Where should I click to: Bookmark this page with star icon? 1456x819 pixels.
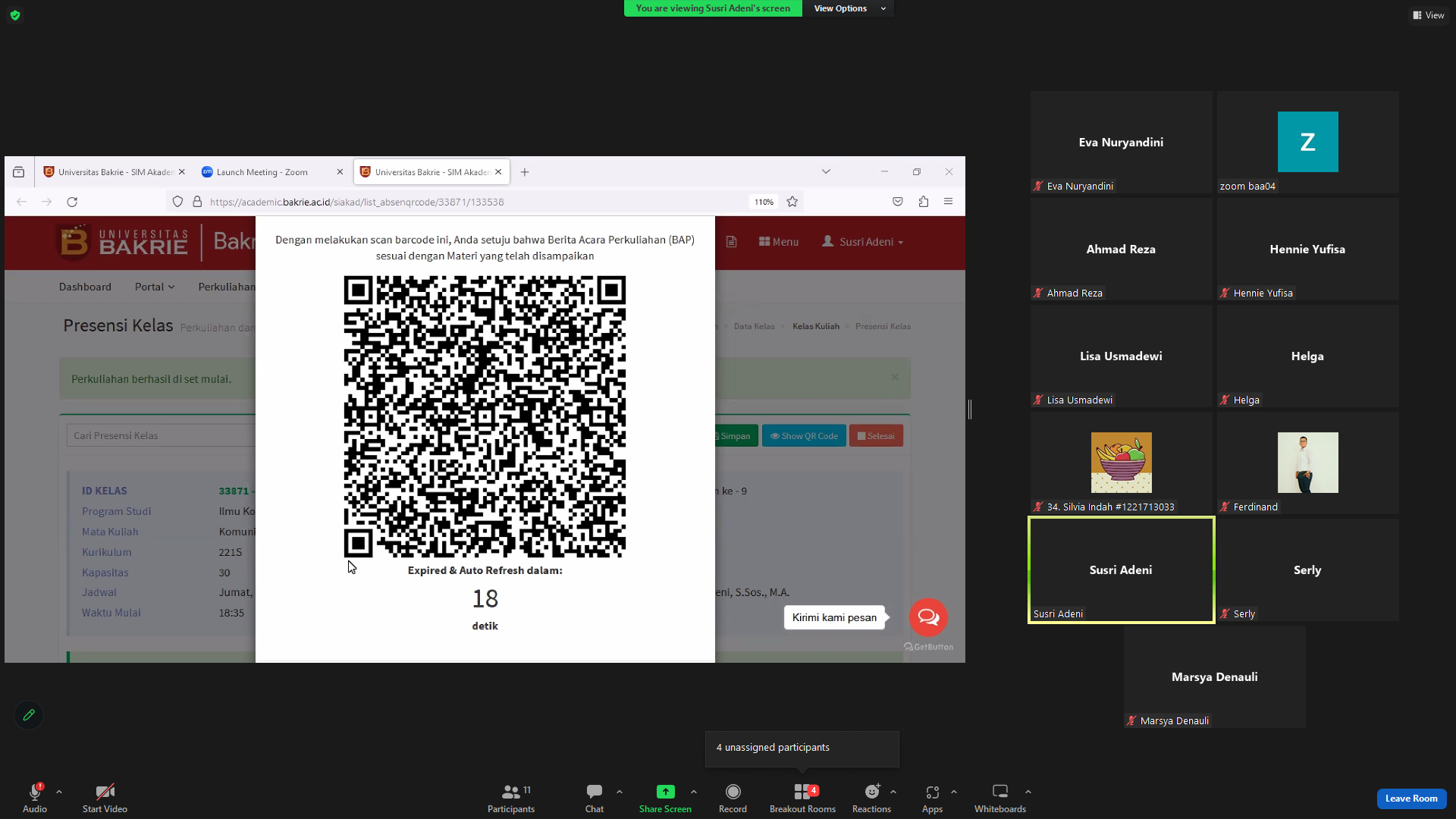click(x=792, y=202)
